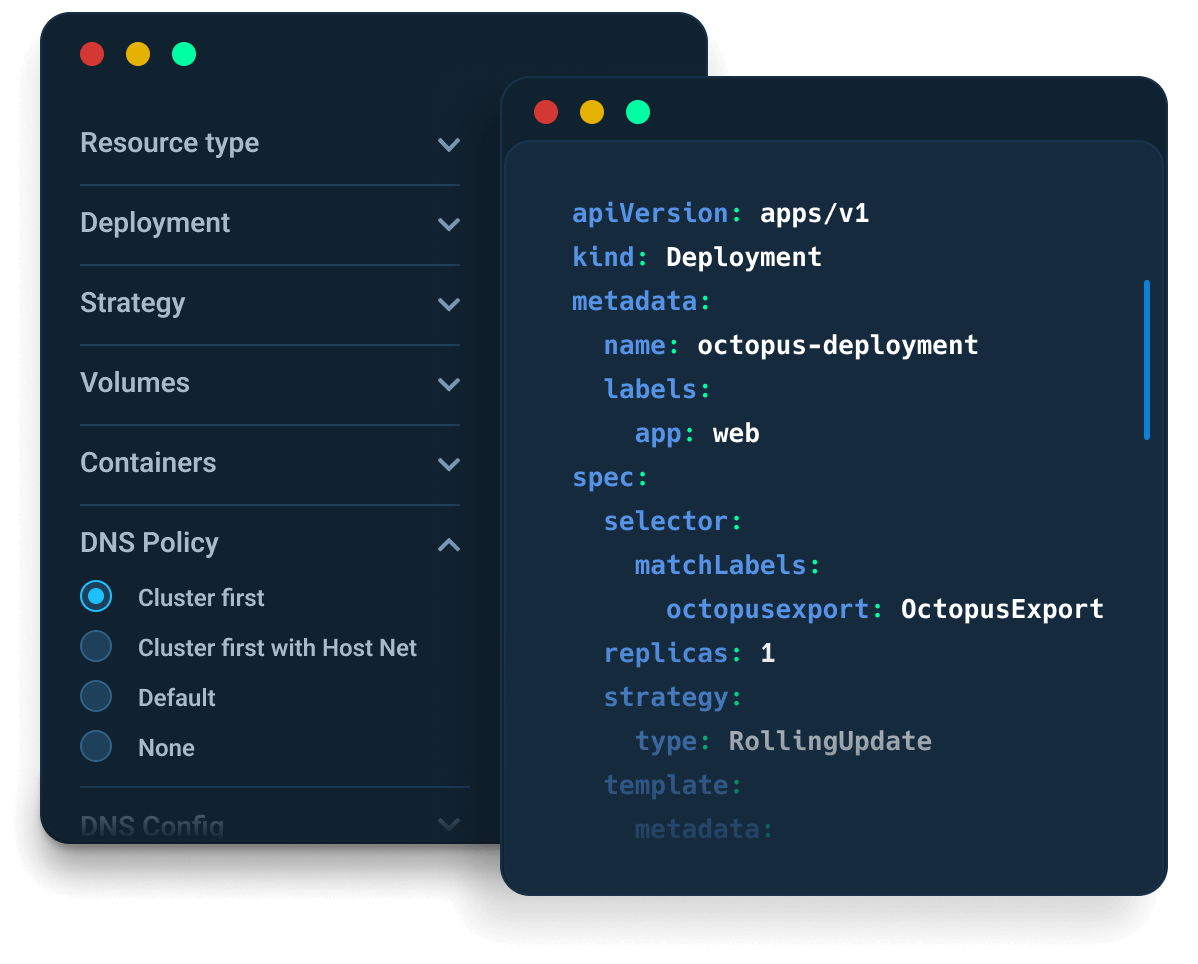Expand the Resource type section chevron
Image resolution: width=1198 pixels, height=964 pixels.
(449, 144)
